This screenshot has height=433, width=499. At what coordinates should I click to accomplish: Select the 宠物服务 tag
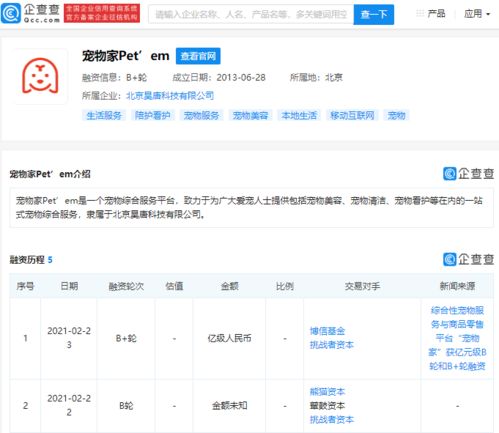201,116
